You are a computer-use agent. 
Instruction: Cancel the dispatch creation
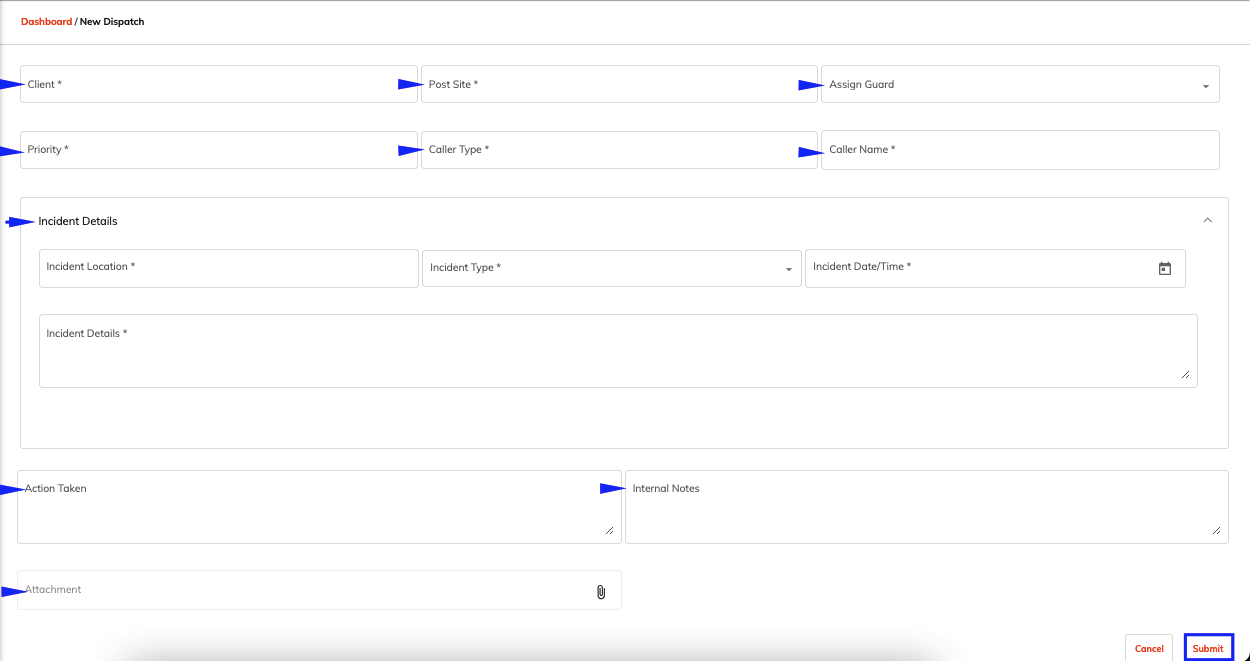click(1149, 647)
